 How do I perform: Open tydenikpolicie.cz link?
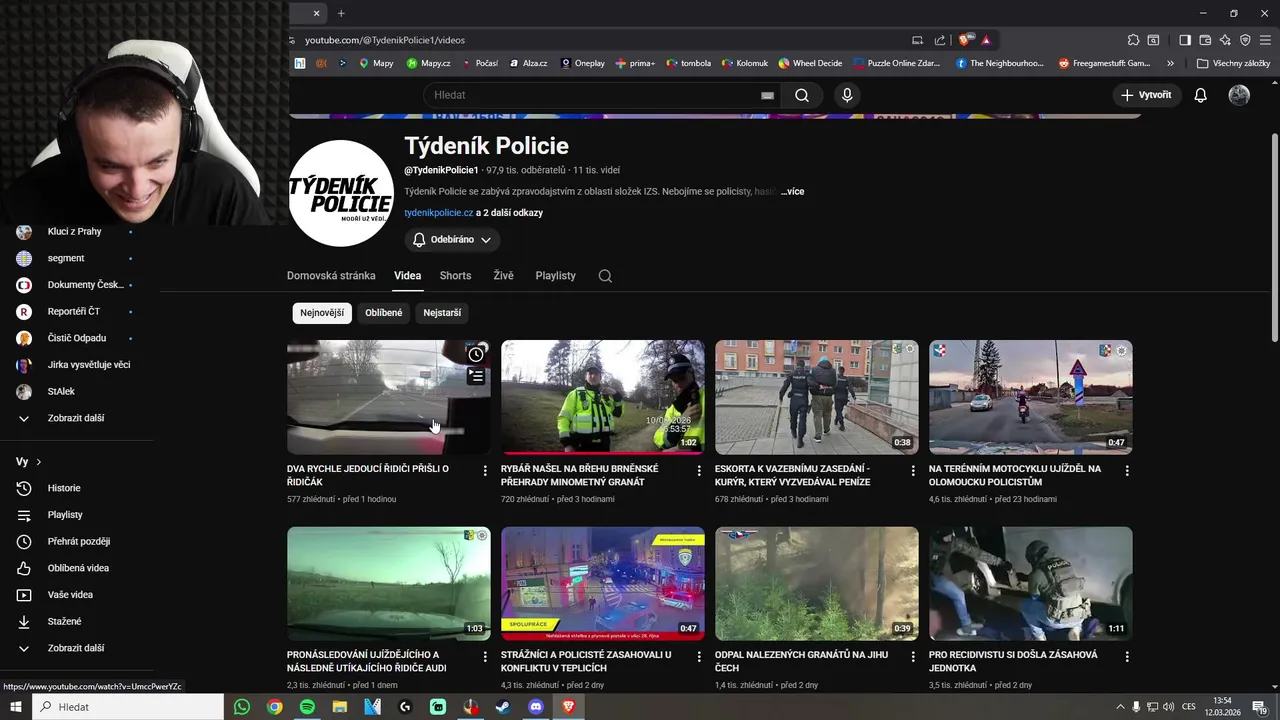439,213
